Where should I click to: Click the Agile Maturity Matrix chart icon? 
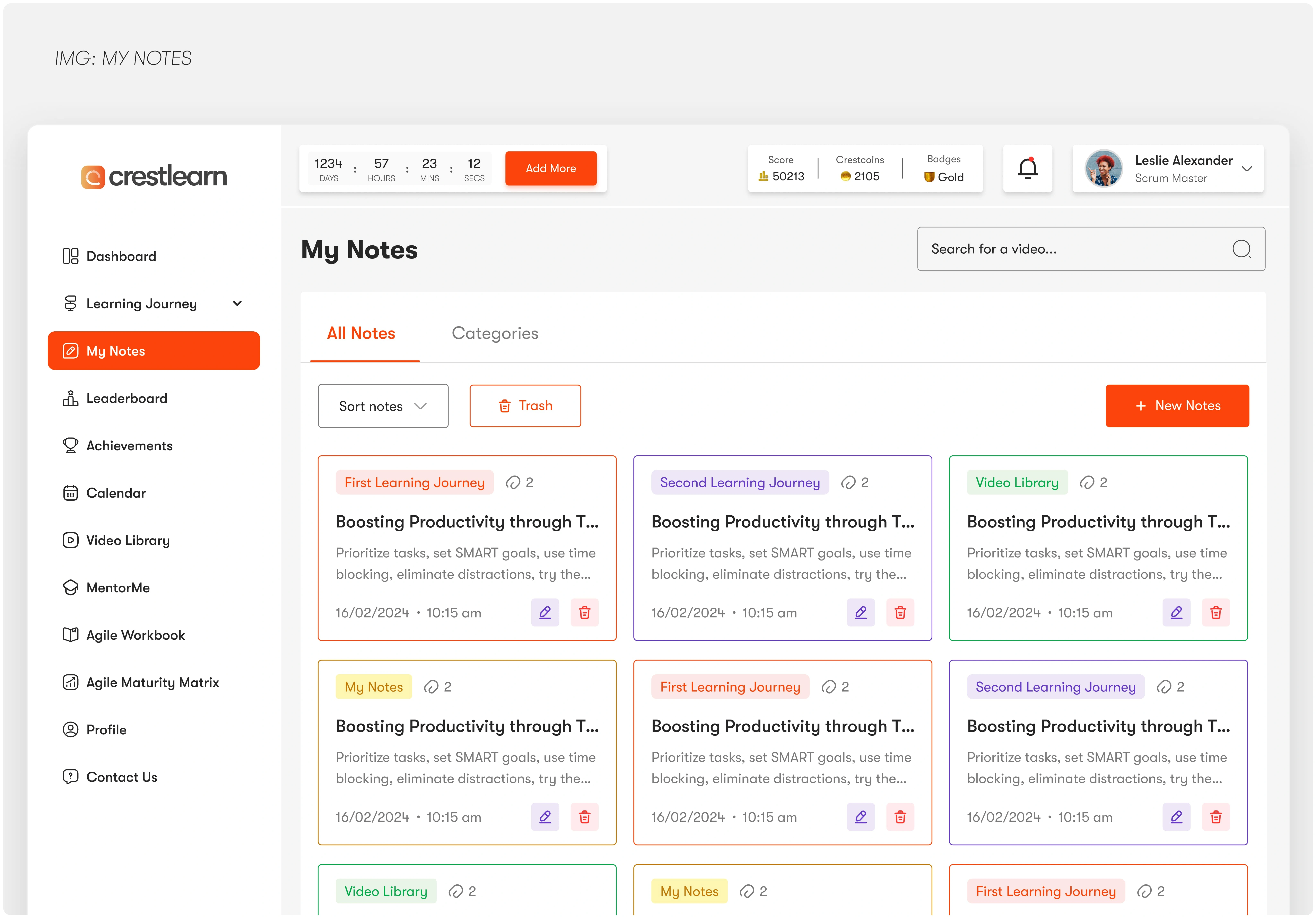click(70, 682)
